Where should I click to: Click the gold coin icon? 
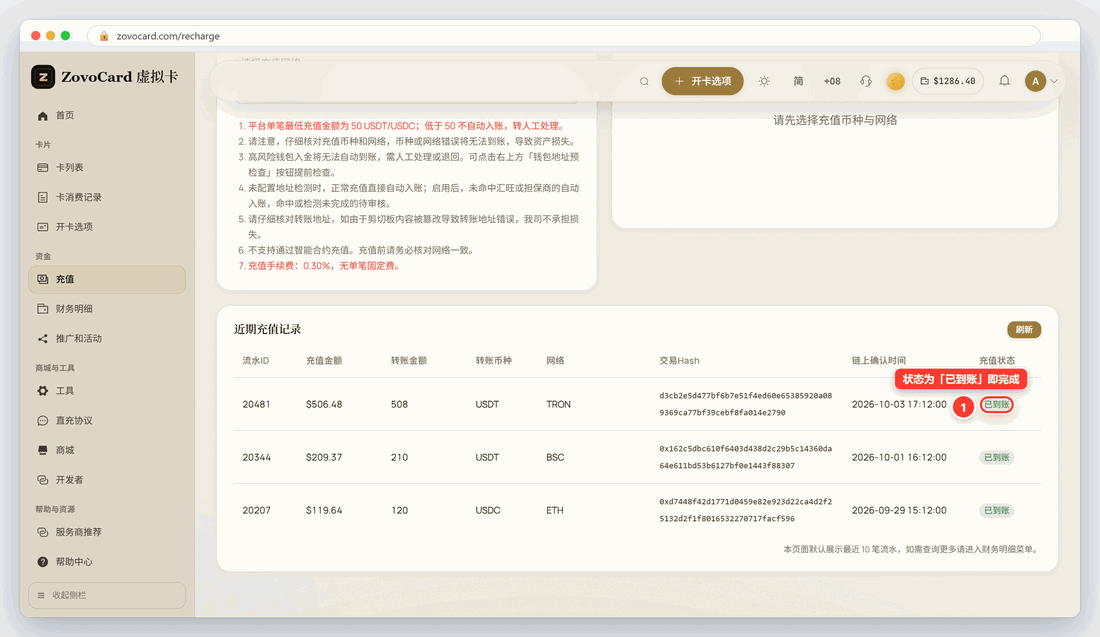pyautogui.click(x=895, y=81)
